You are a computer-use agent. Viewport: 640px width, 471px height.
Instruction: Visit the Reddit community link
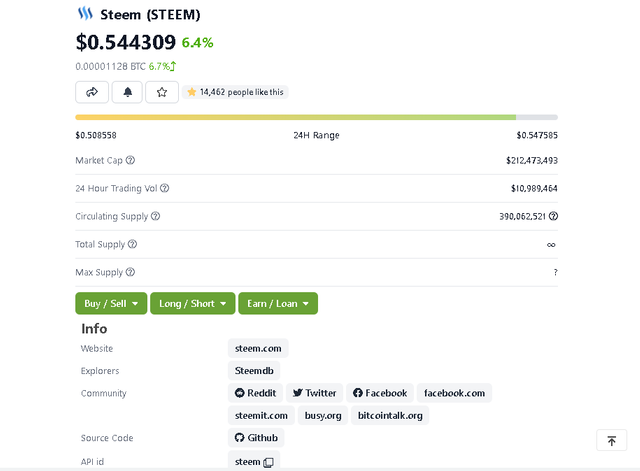tap(256, 393)
